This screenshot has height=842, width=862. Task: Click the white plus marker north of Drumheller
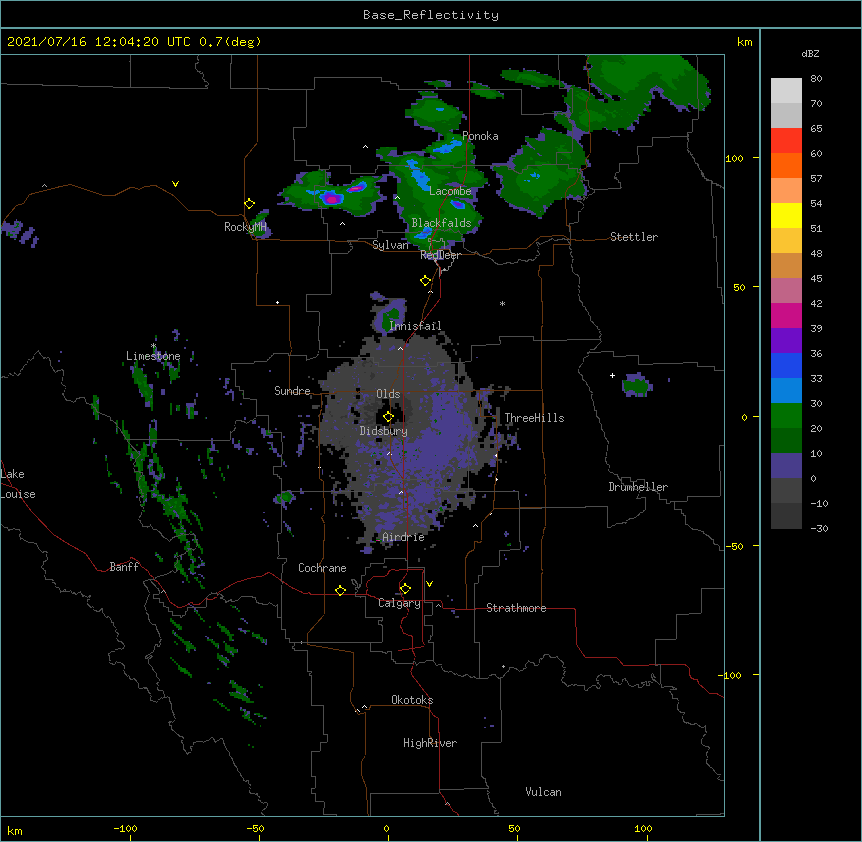click(x=612, y=375)
